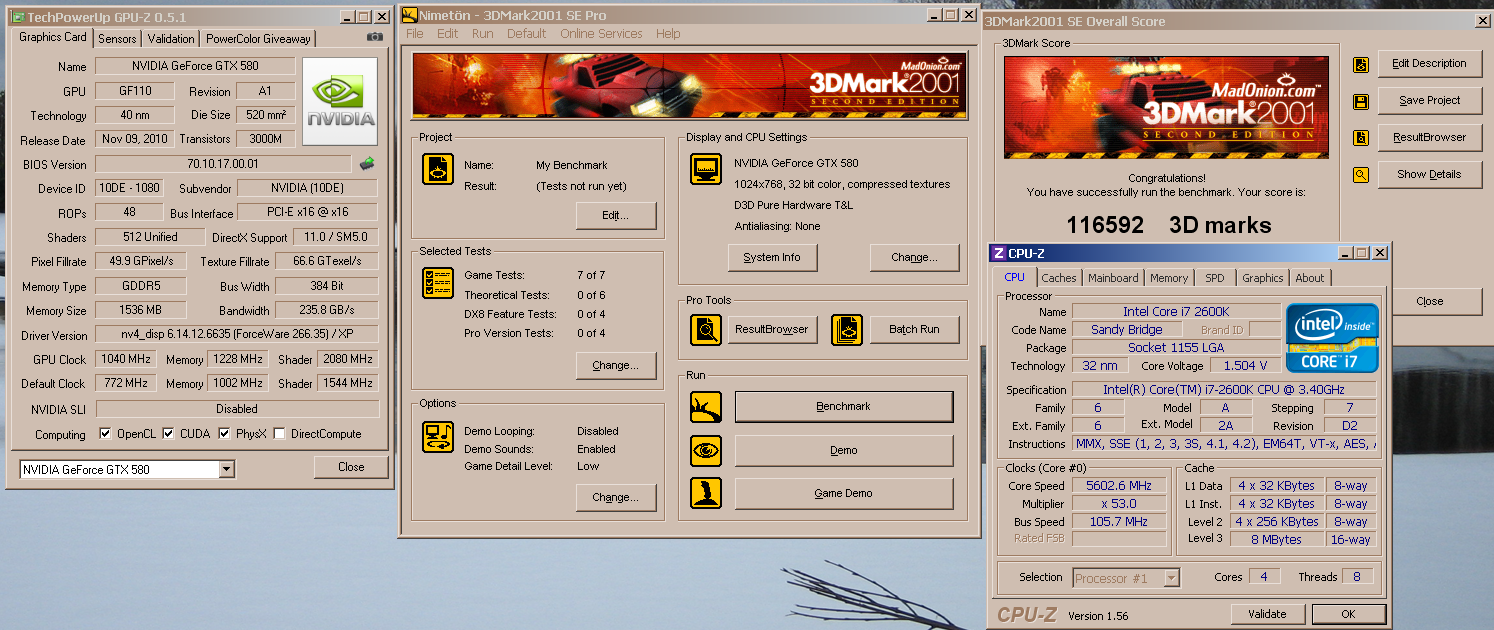Select the Graphics Card tab in GPU-Z

(x=53, y=37)
